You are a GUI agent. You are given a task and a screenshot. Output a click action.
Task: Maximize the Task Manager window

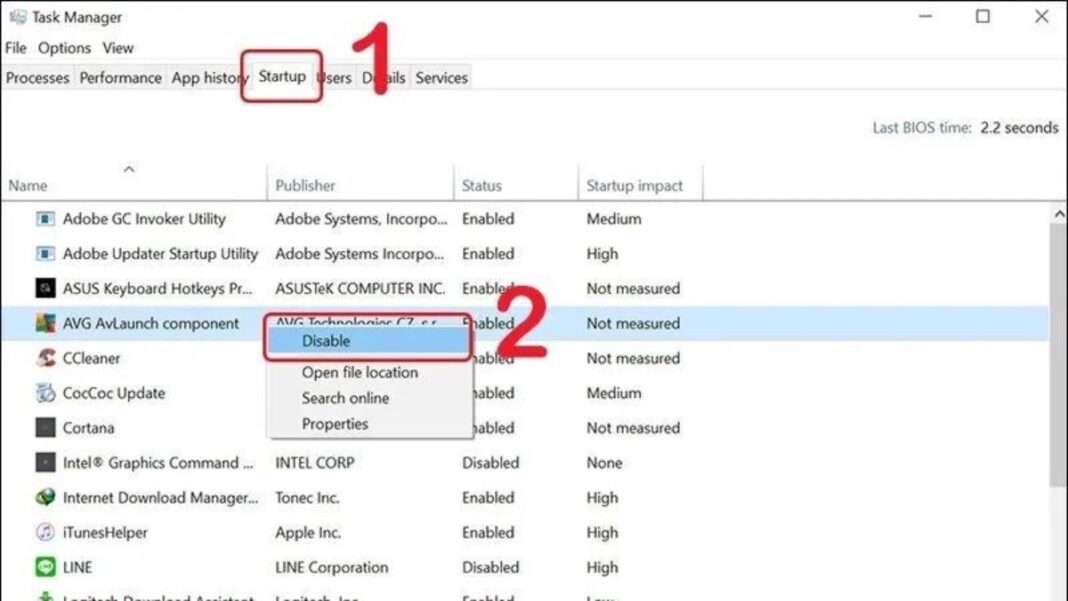pyautogui.click(x=983, y=16)
